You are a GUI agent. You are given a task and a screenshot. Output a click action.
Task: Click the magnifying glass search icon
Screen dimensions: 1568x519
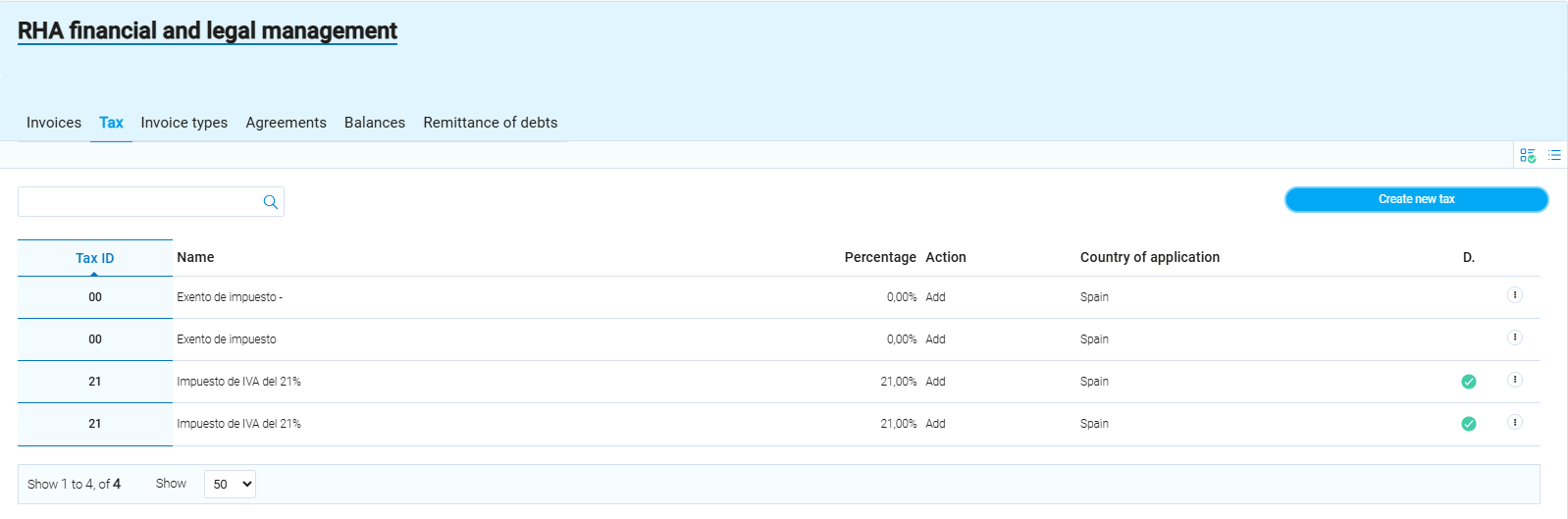point(271,202)
